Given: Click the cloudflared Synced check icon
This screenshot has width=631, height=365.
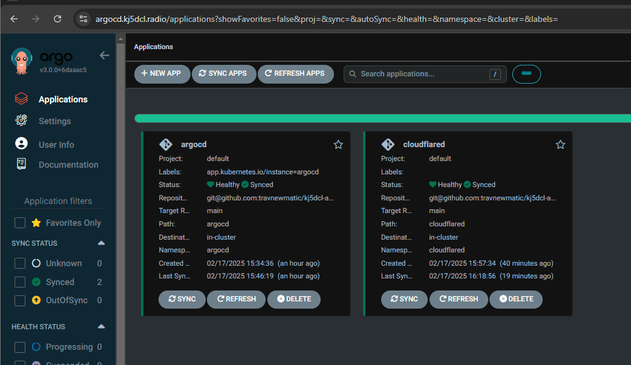Looking at the screenshot, I should (x=467, y=184).
